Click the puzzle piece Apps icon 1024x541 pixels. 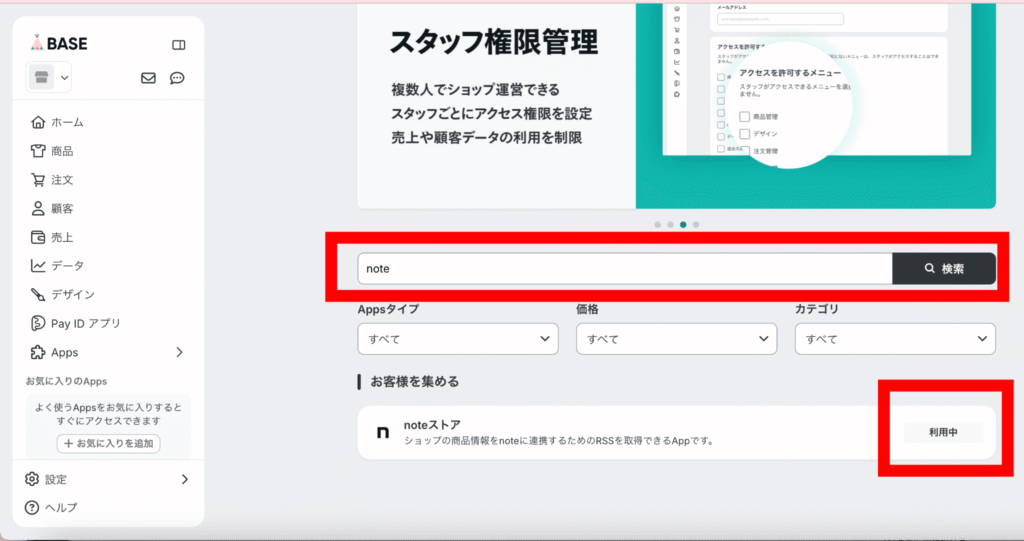tap(38, 352)
